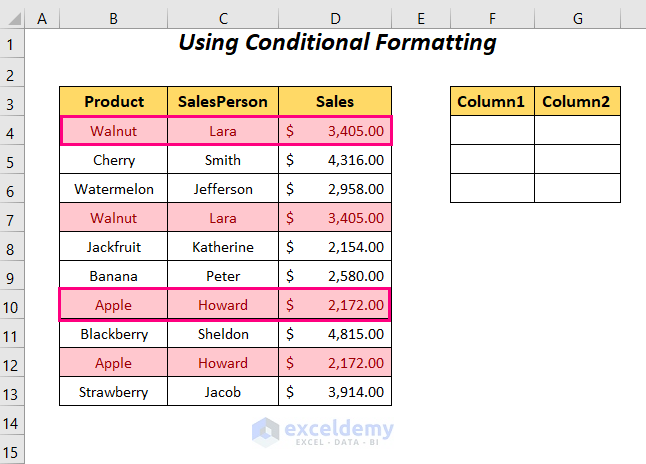Screen dimensions: 646x464
Task: Click the Product header cell
Action: point(114,101)
